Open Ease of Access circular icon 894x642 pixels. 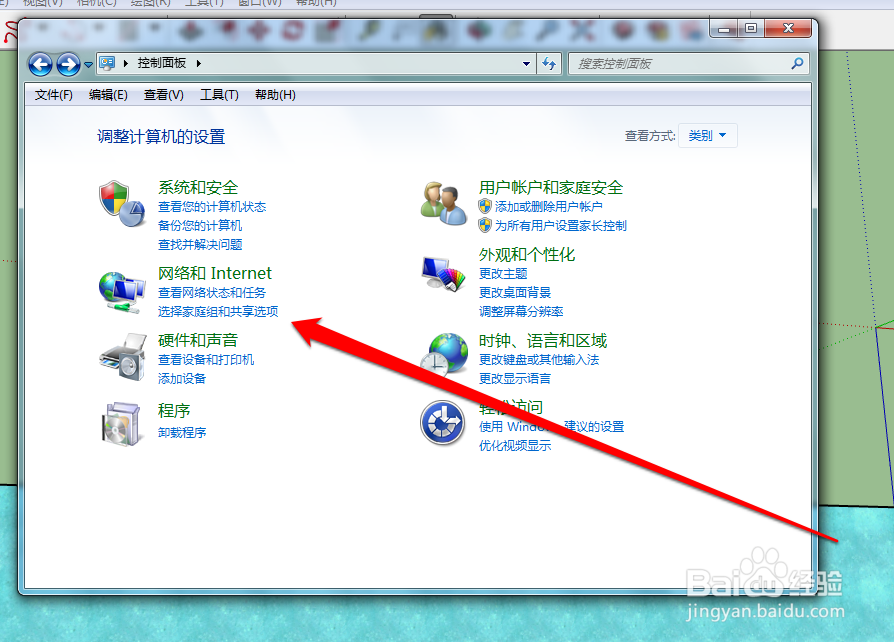pos(442,423)
